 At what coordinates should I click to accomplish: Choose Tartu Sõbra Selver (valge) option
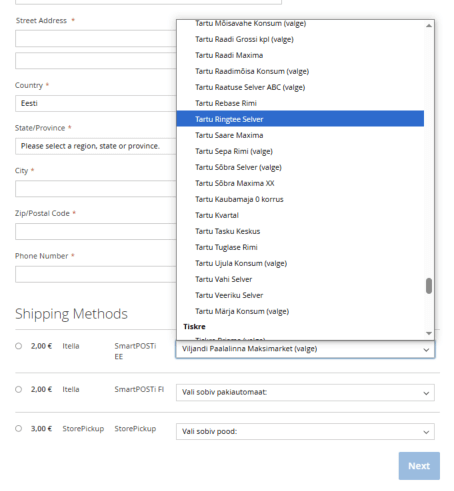point(300,167)
